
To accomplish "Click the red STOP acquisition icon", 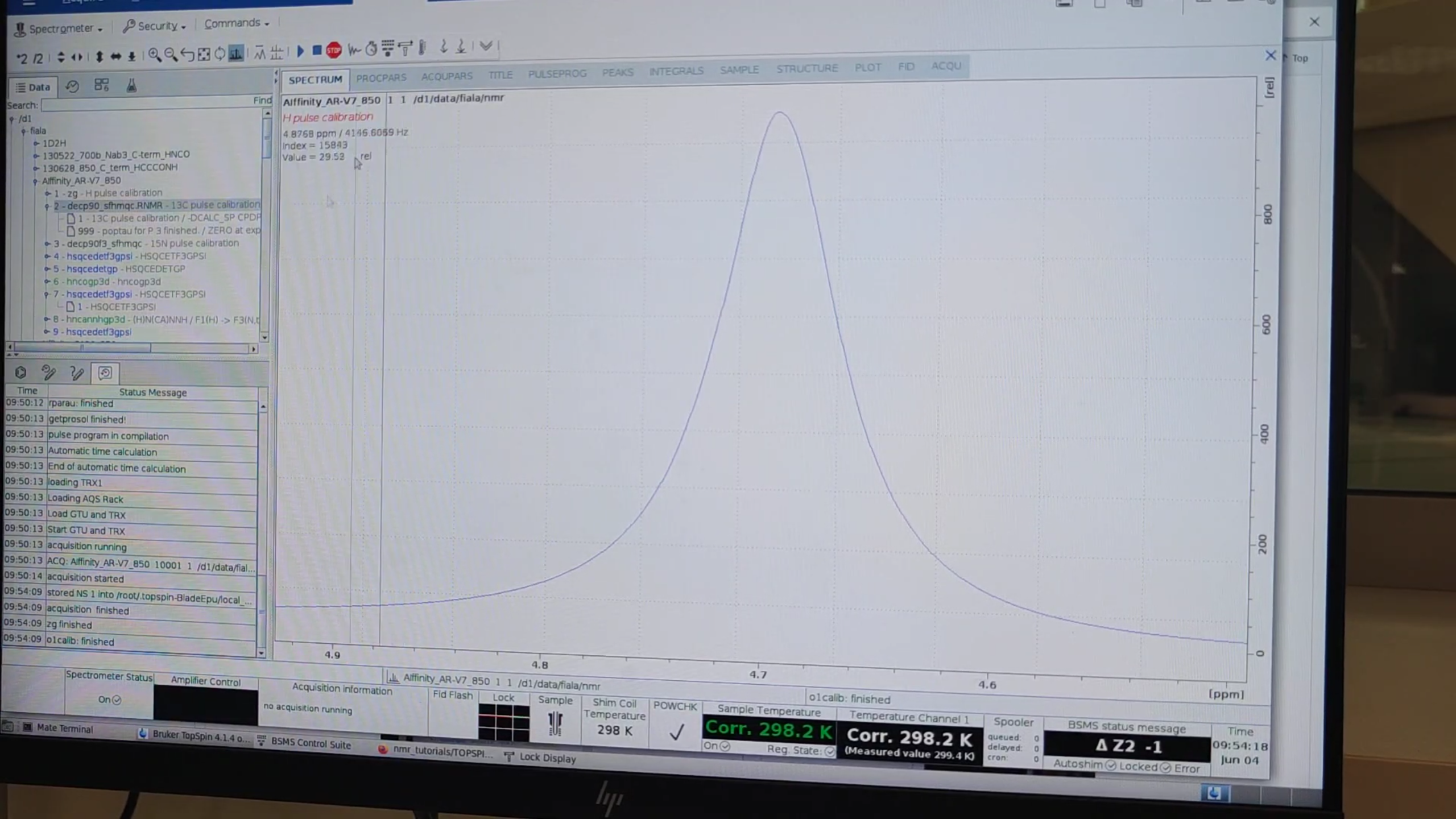I will pyautogui.click(x=334, y=51).
